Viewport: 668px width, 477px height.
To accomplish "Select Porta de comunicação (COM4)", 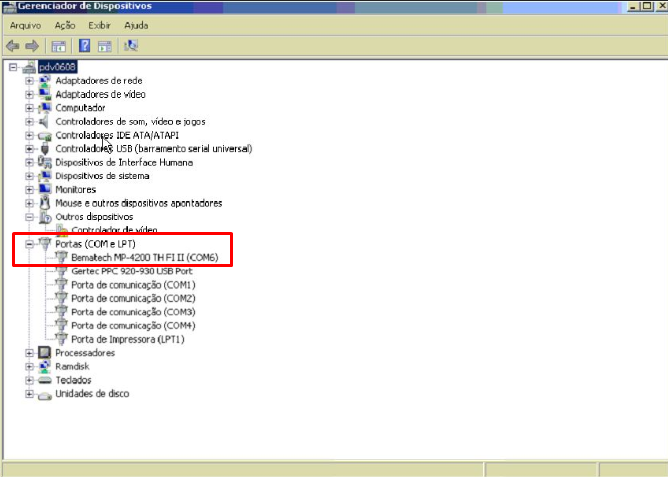I will tap(133, 325).
